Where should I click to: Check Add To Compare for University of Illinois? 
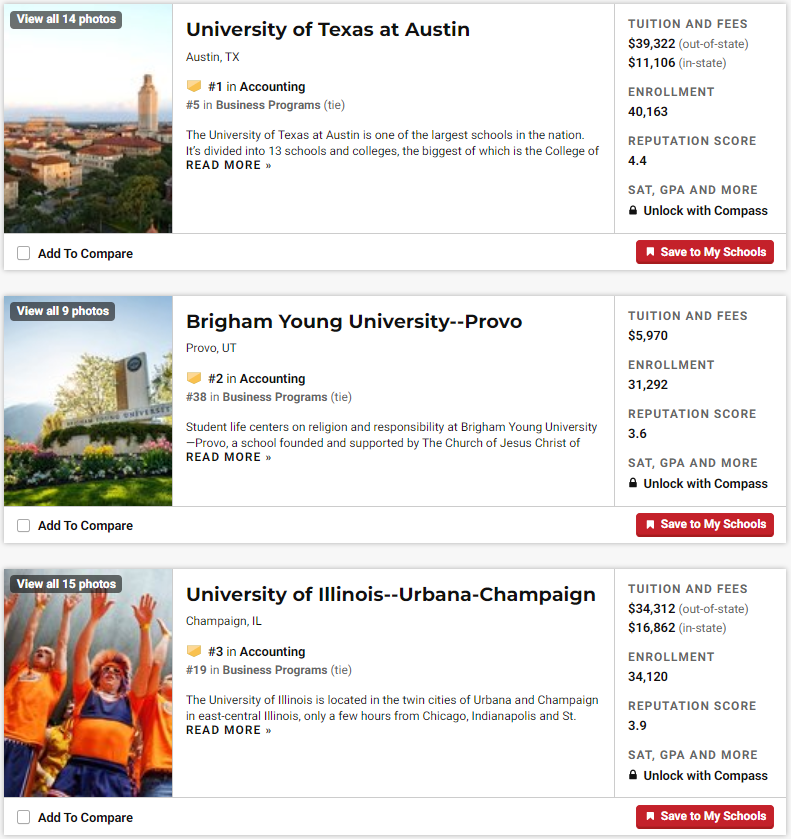pos(24,817)
